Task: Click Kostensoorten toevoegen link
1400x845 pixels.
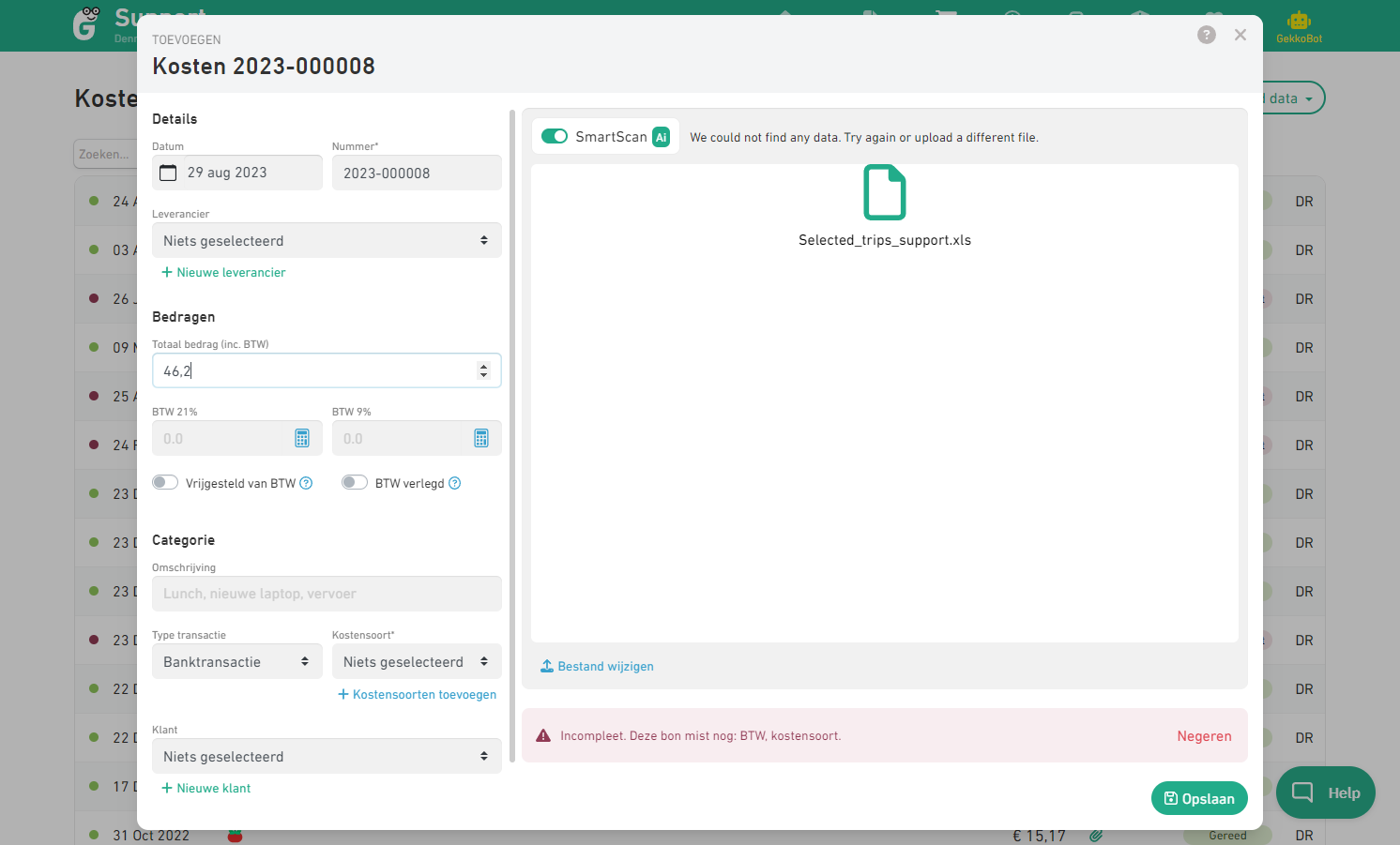Action: (418, 694)
